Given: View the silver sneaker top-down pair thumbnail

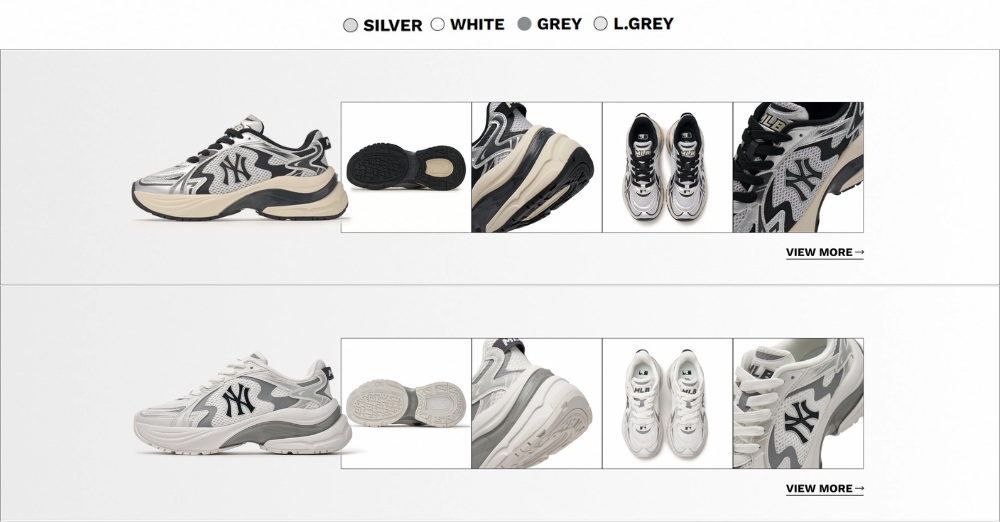Looking at the screenshot, I should [668, 167].
